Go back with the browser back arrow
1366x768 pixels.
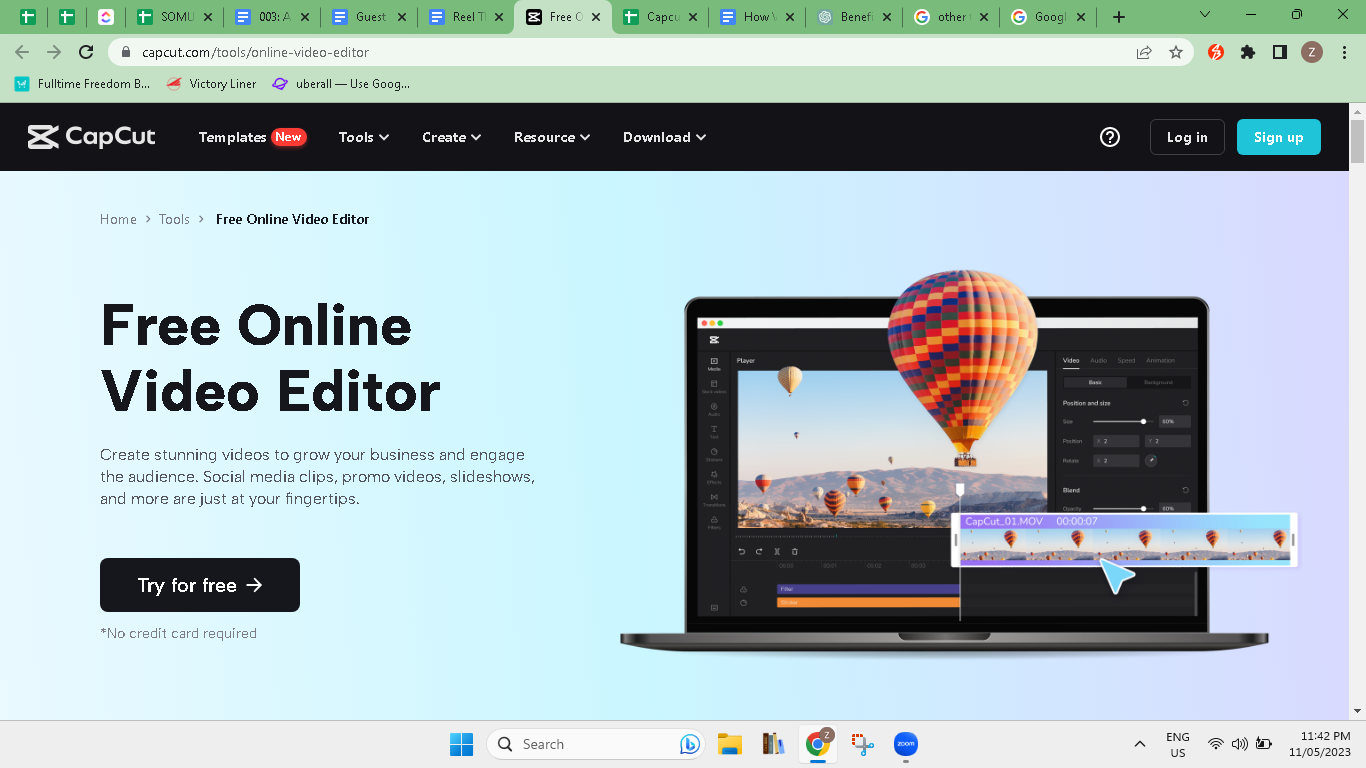pos(22,52)
